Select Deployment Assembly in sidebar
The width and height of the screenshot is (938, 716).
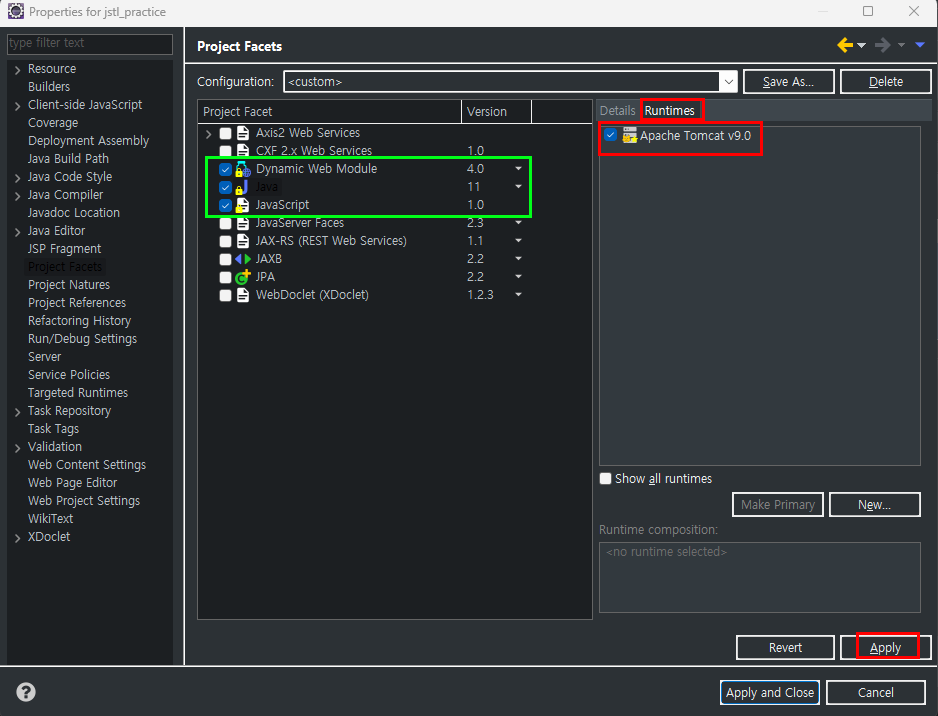coord(89,141)
